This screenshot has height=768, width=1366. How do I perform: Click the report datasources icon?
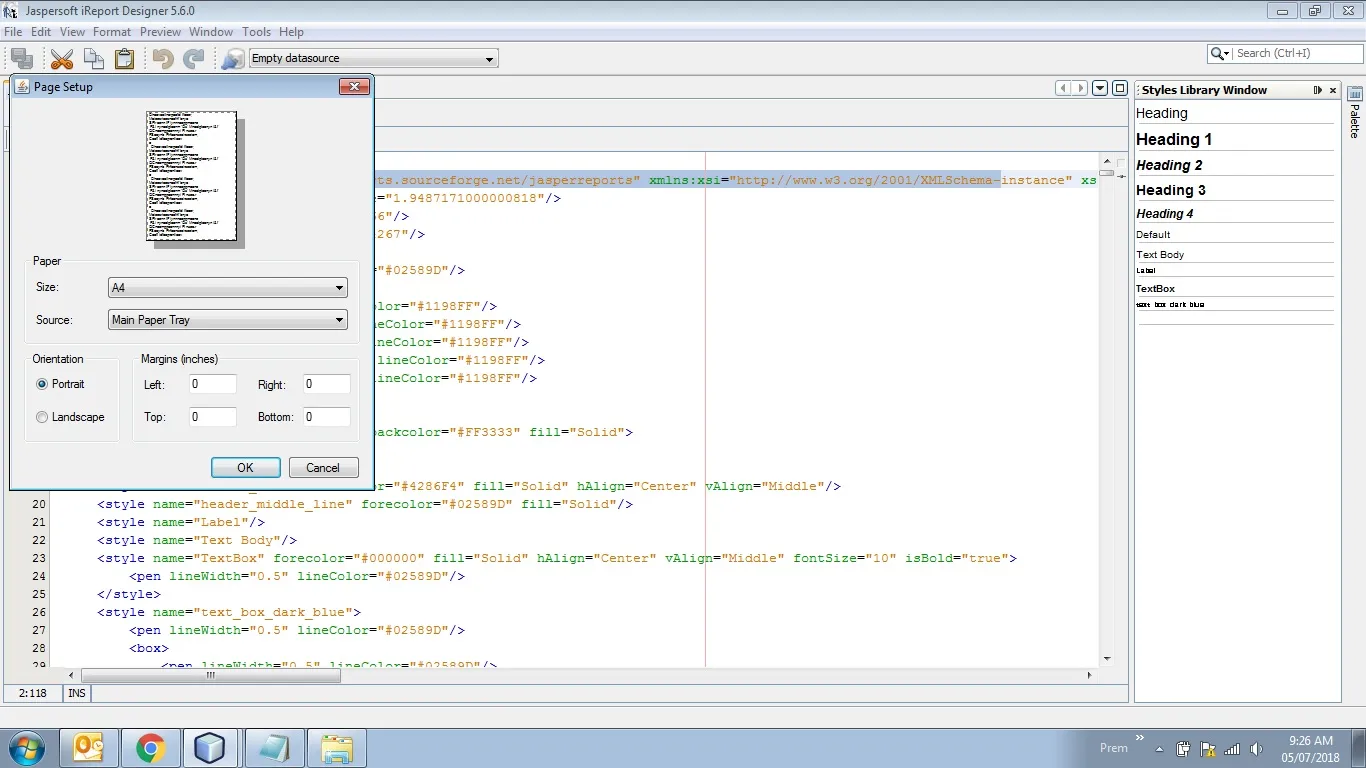(x=232, y=59)
